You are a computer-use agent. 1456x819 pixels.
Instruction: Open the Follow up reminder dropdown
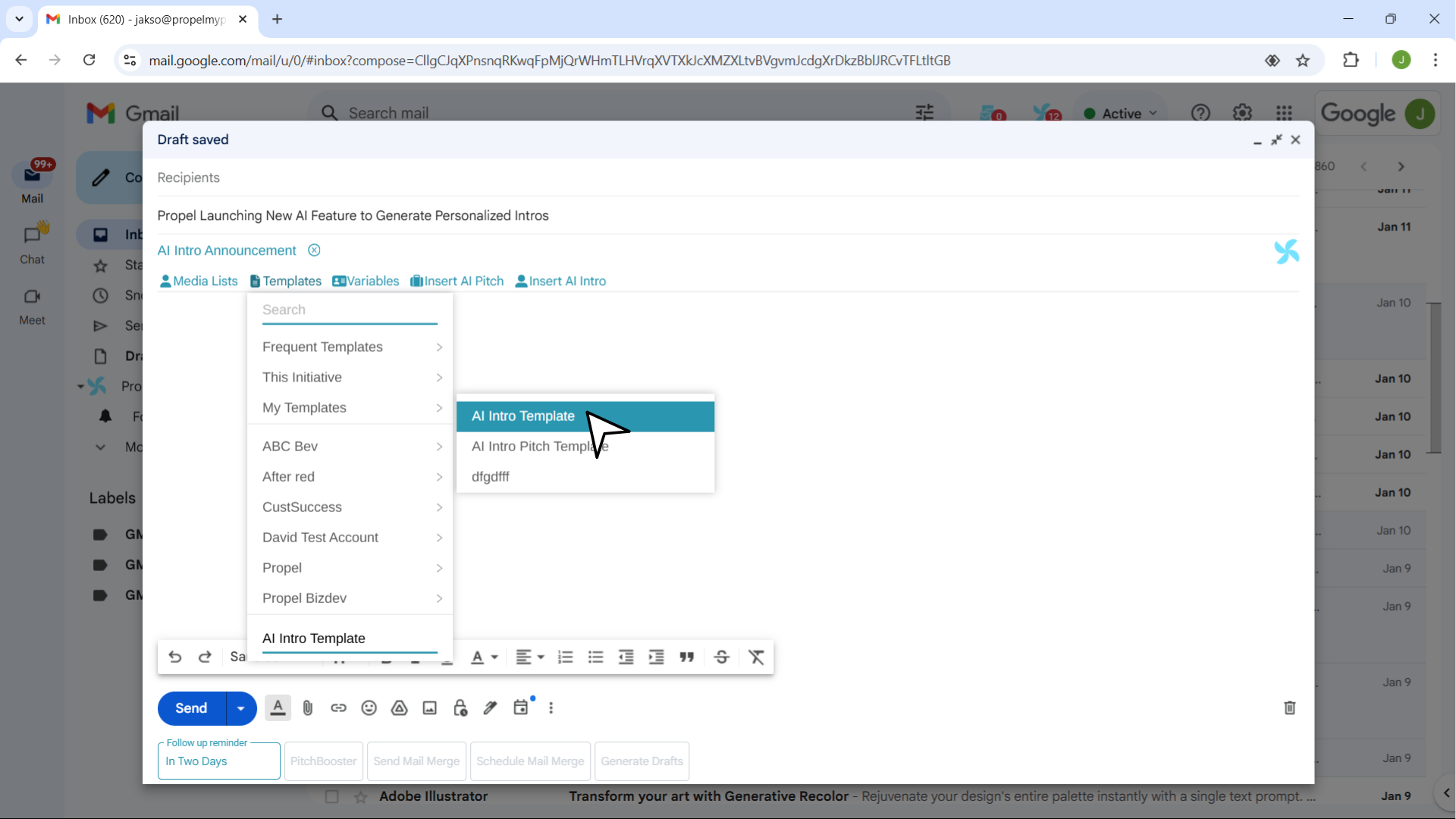219,761
